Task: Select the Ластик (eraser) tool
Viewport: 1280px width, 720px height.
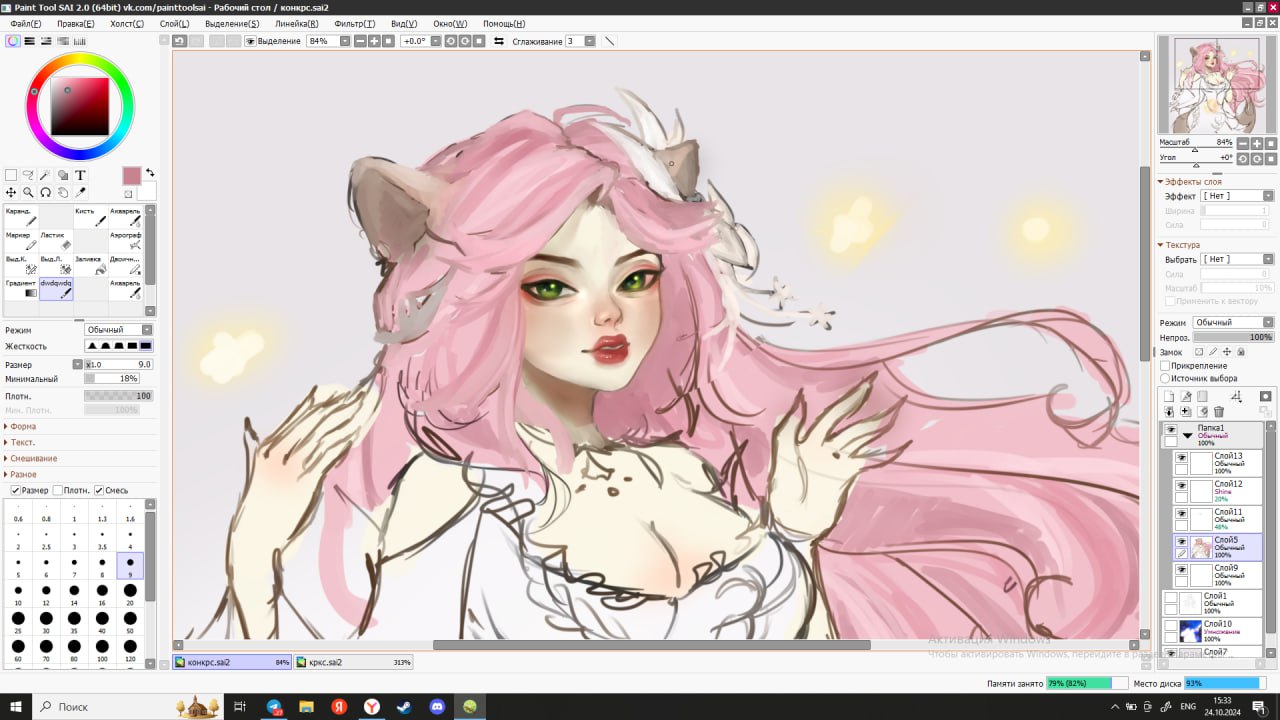Action: click(57, 241)
